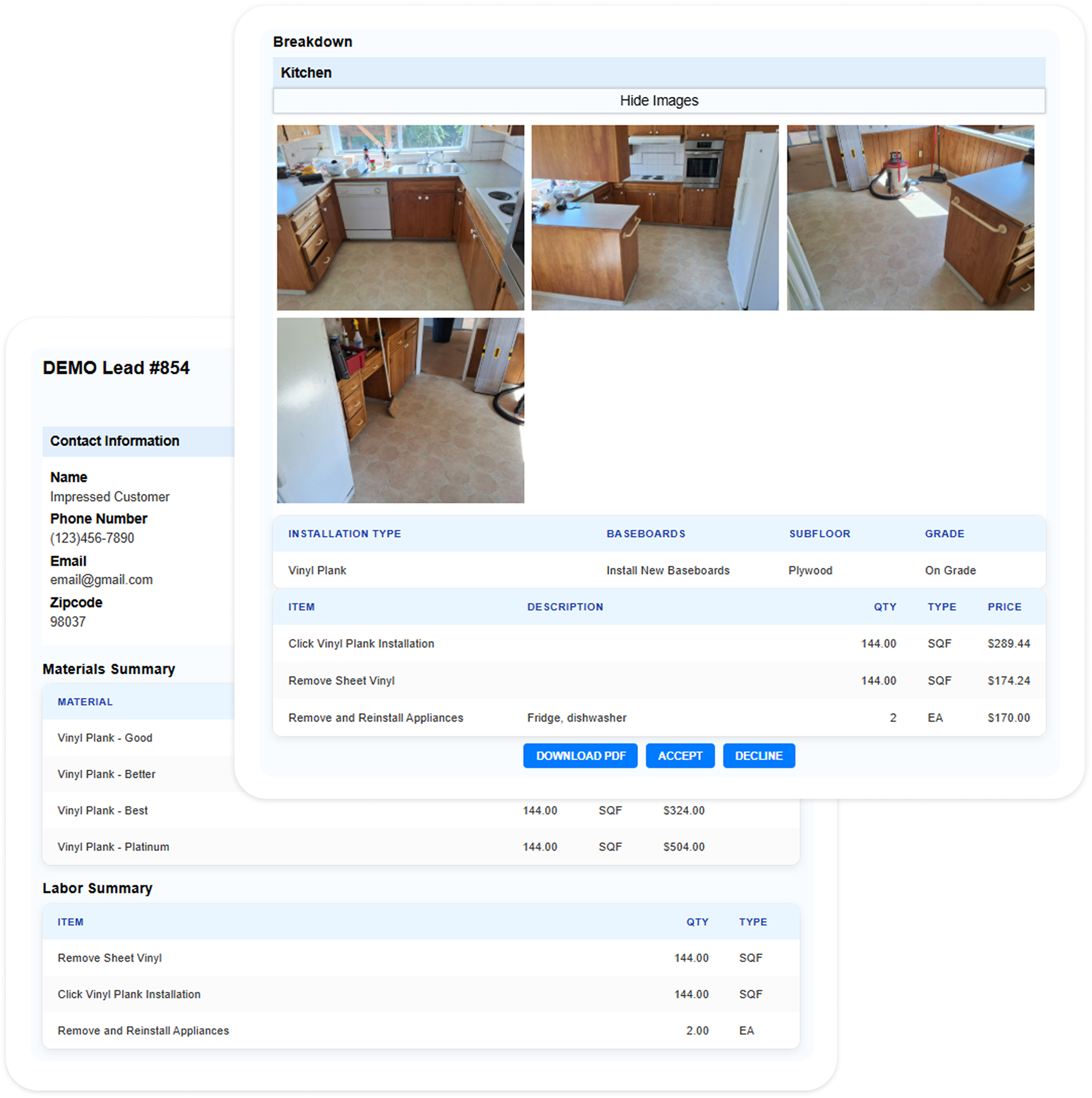
Task: Select the Vinyl Plank - Good material row
Action: pos(105,738)
